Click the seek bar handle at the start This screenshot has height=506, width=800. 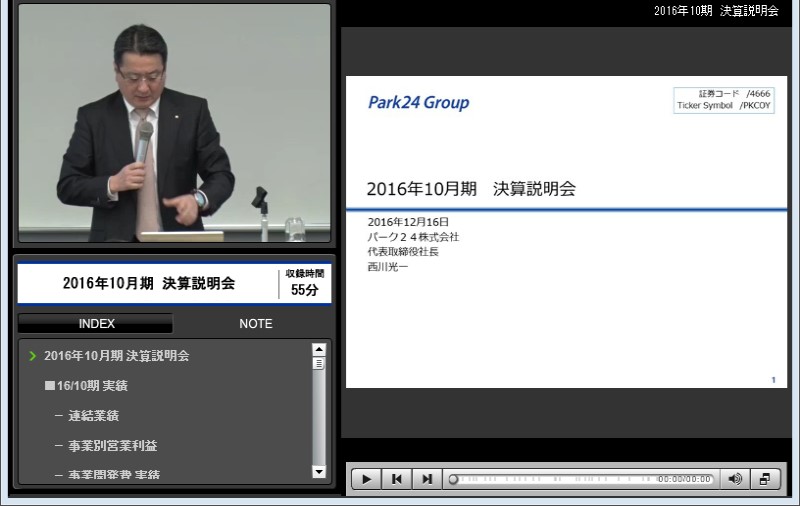pos(453,479)
